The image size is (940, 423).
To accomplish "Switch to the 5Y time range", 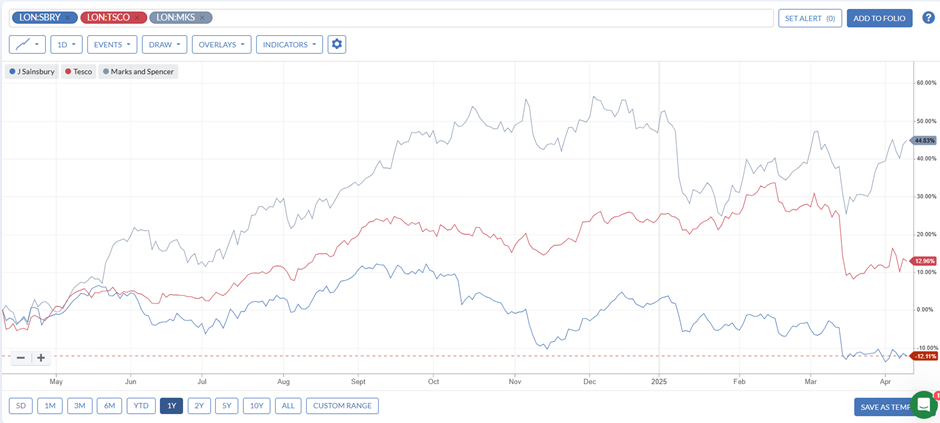I will click(227, 406).
